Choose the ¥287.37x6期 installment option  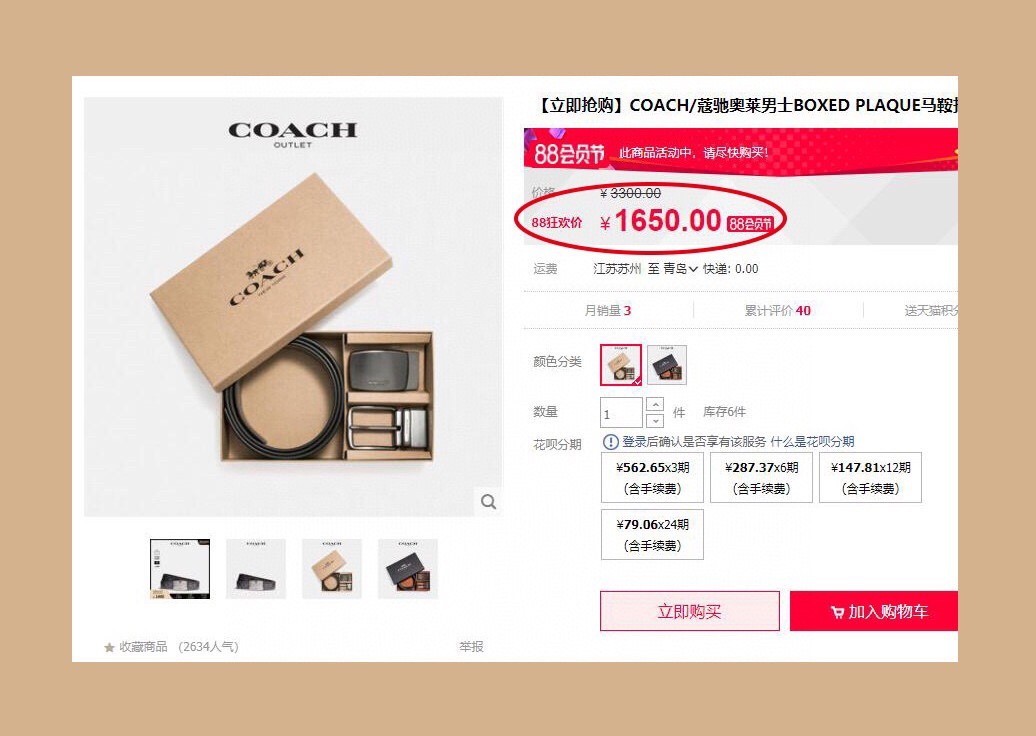coord(761,478)
